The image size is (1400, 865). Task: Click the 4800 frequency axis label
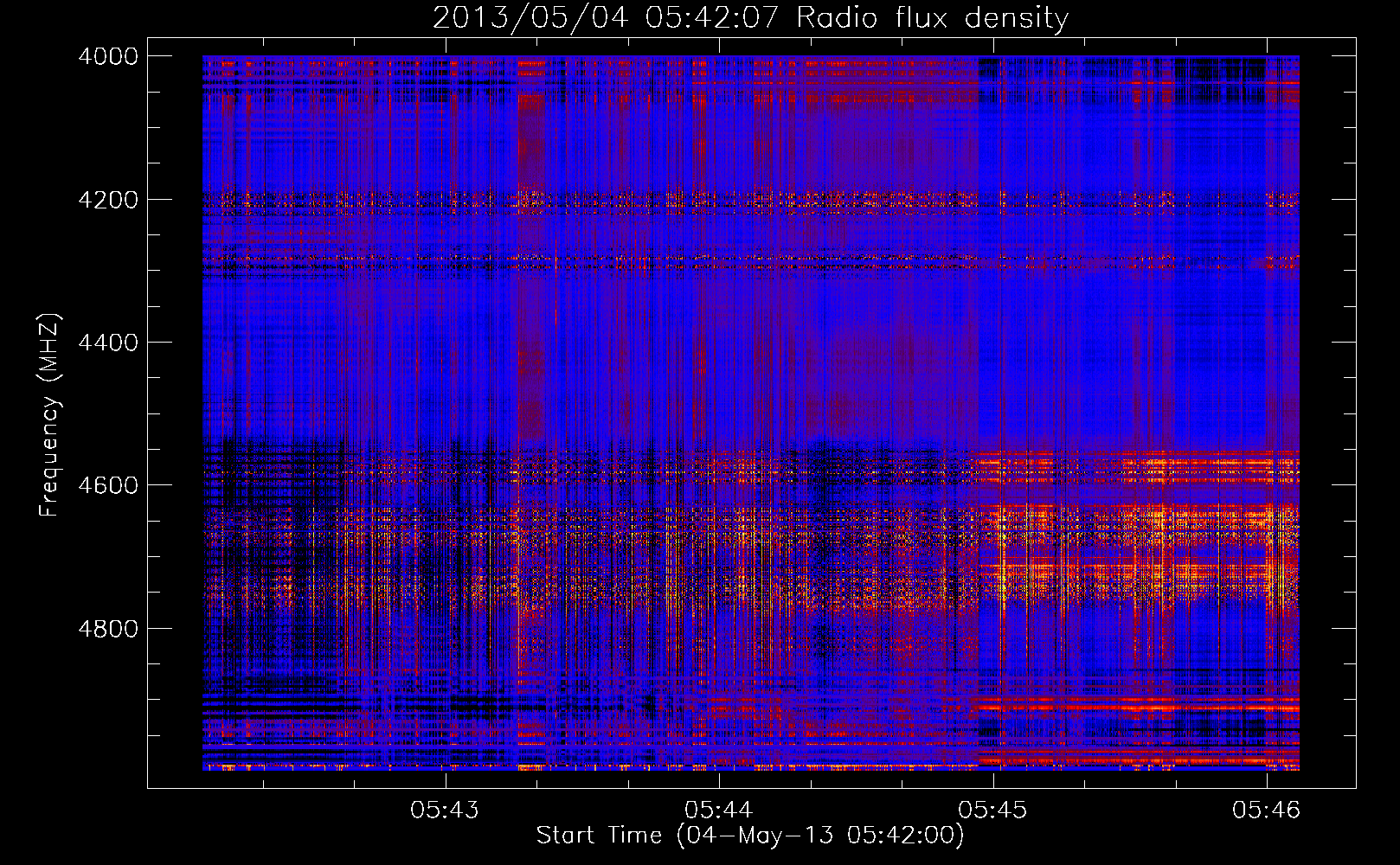pos(108,629)
